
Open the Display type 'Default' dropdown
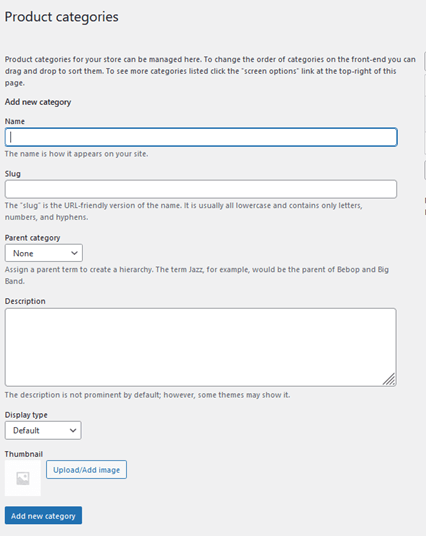click(43, 430)
